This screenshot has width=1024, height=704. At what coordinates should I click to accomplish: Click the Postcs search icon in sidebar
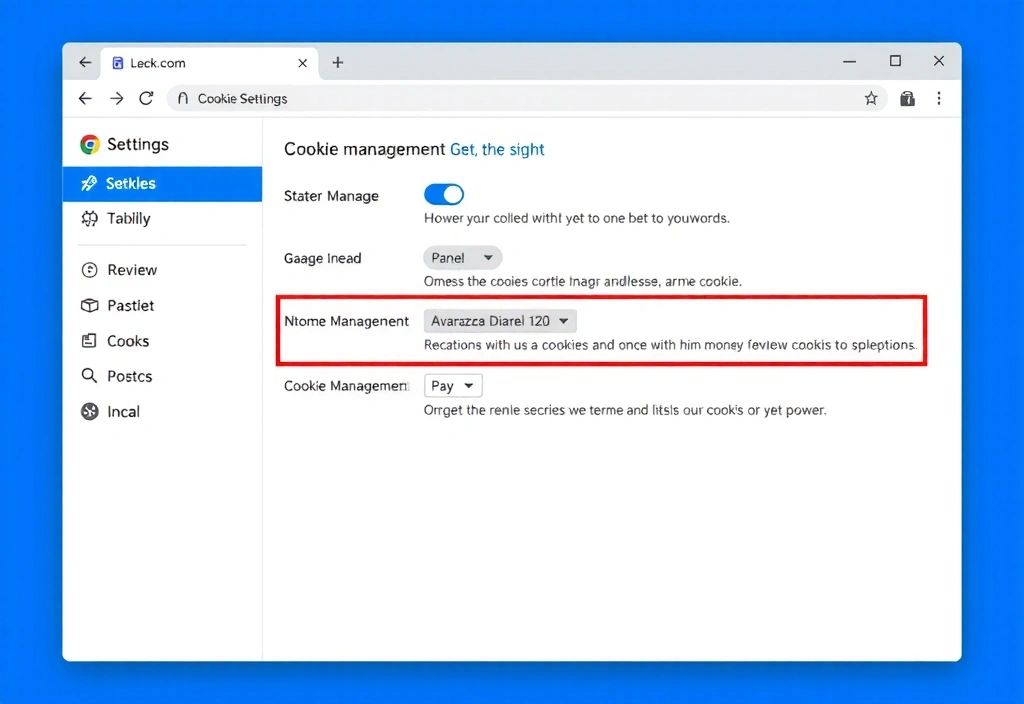tap(89, 376)
